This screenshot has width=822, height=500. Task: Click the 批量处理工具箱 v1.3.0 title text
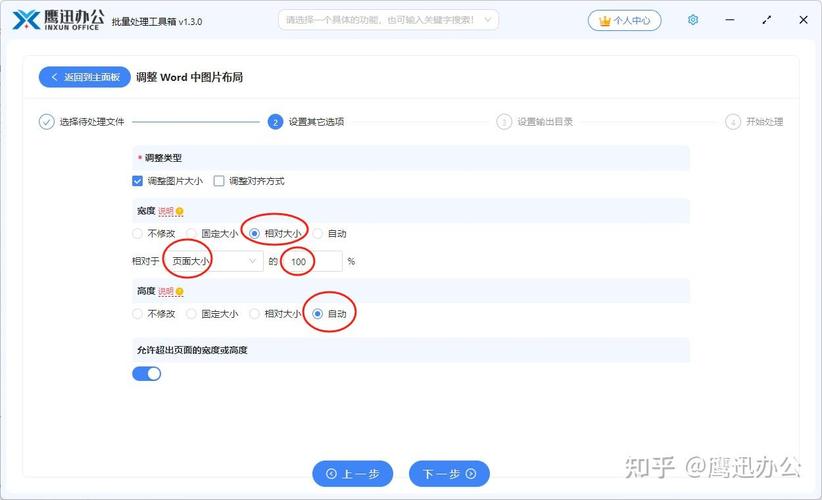click(x=157, y=21)
